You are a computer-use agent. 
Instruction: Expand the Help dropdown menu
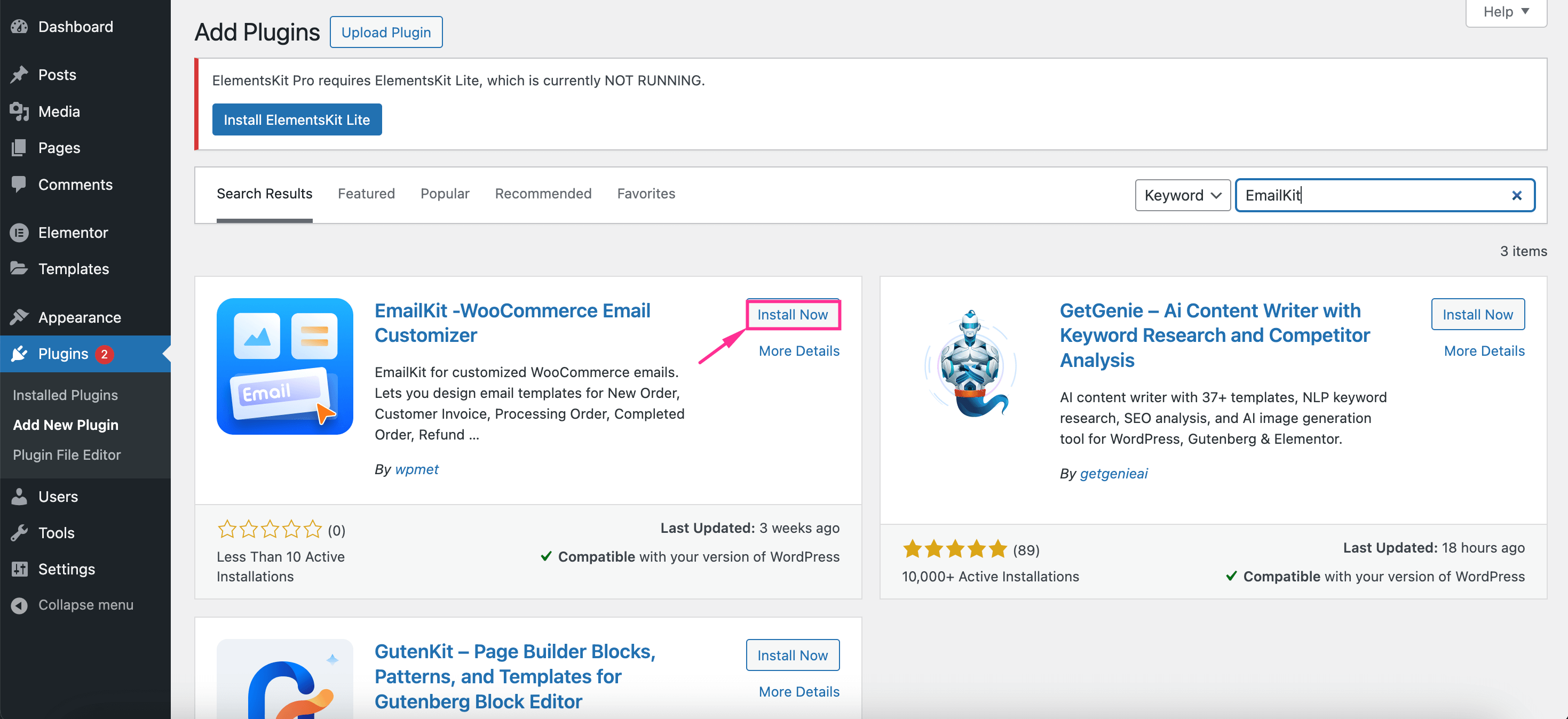[x=1505, y=11]
